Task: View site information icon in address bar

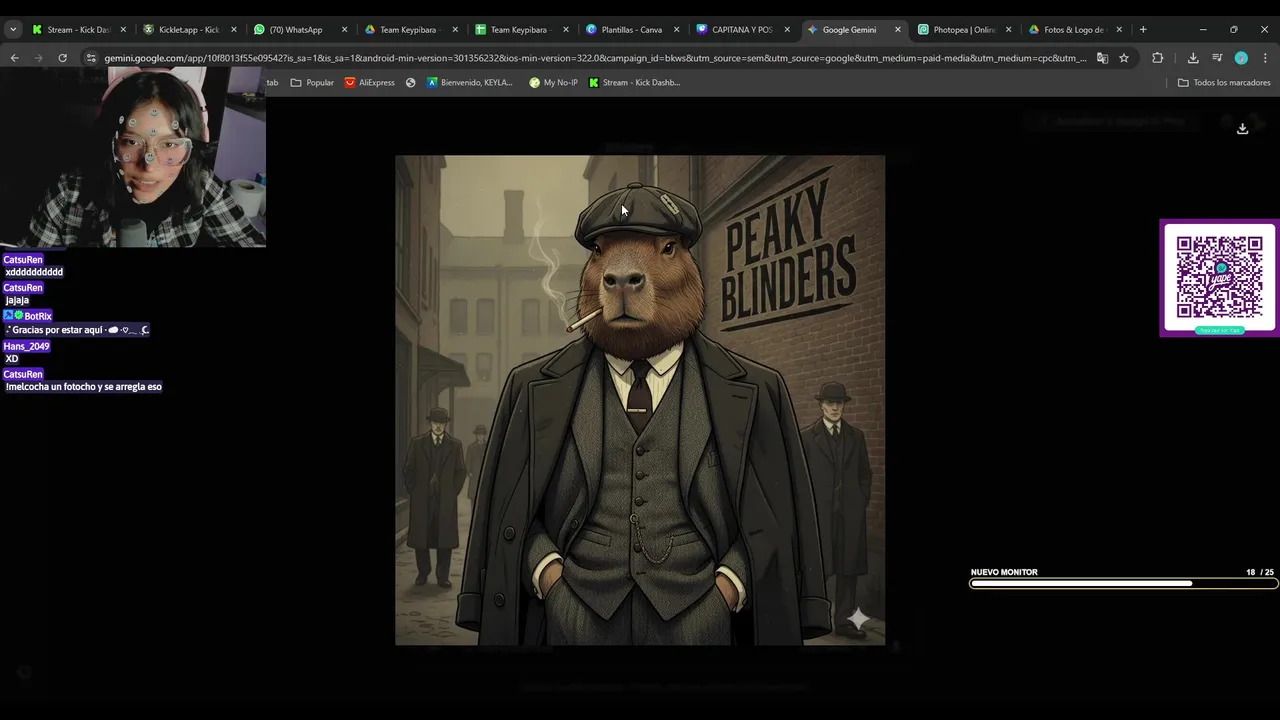Action: pyautogui.click(x=91, y=58)
